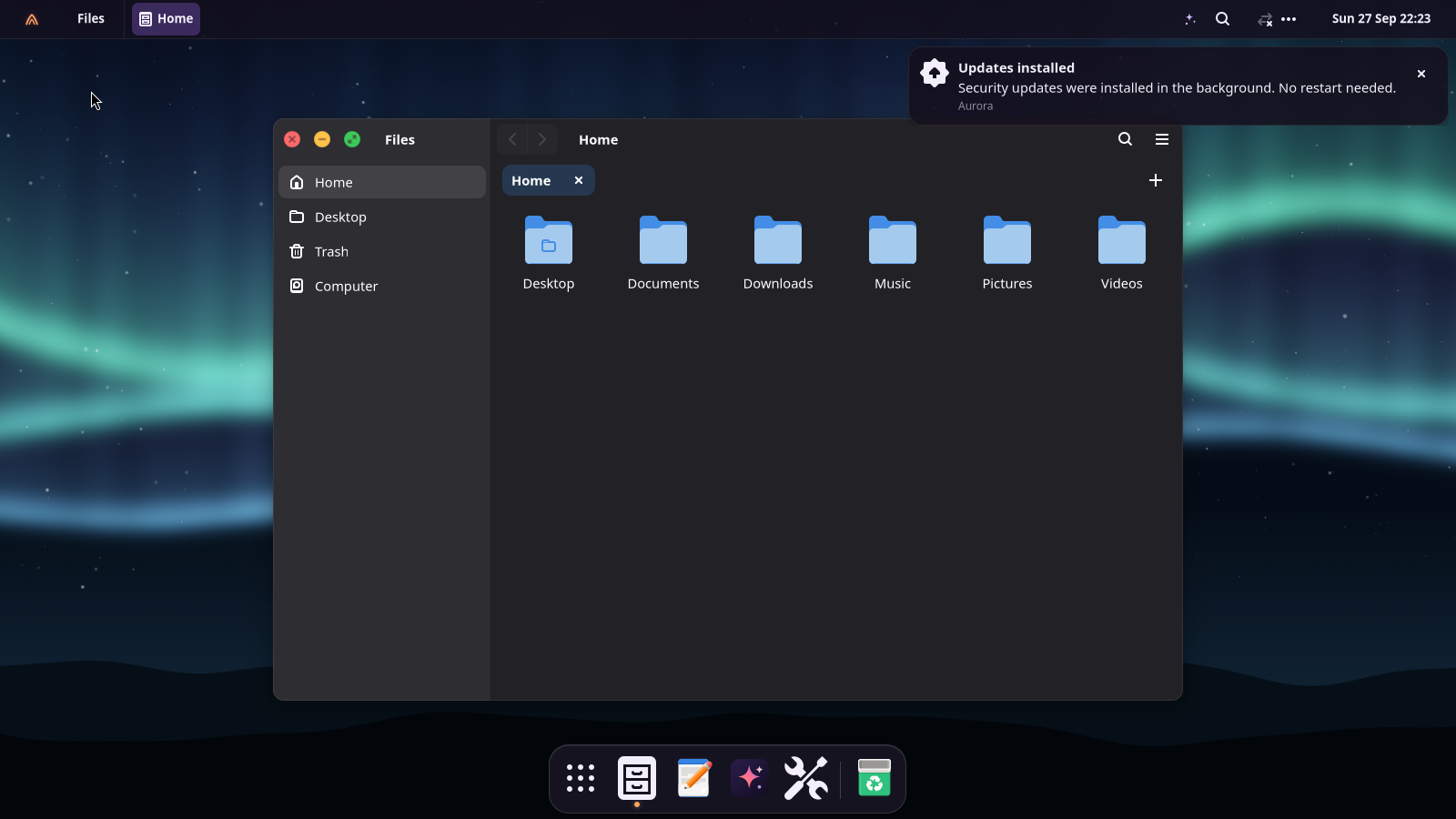This screenshot has height=819, width=1456.
Task: Click the Files title in sidebar header
Action: tap(399, 140)
